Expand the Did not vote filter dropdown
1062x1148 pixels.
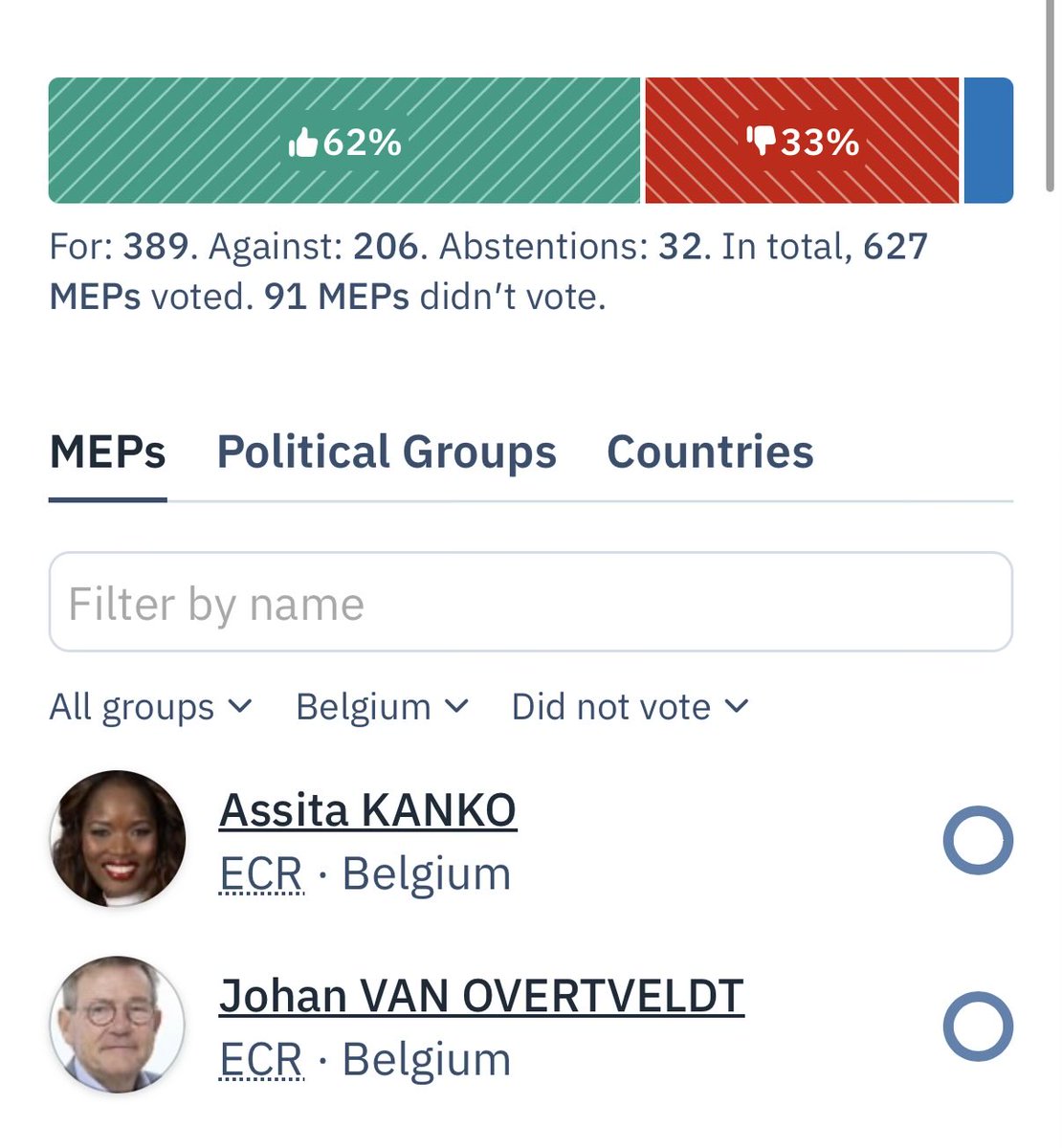point(630,707)
